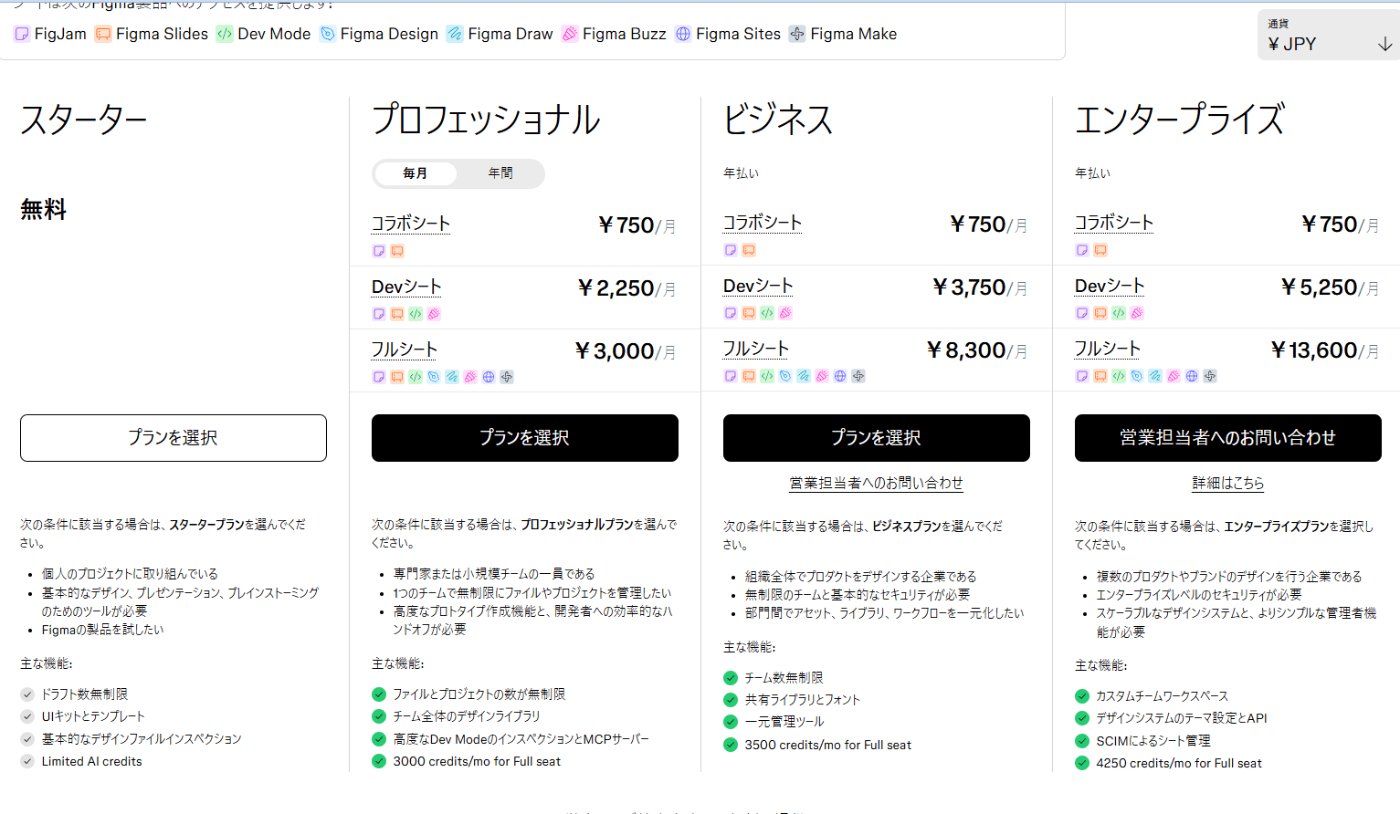The image size is (1400, 814).
Task: Open the 詳細はこちら link
Action: pyautogui.click(x=1228, y=483)
